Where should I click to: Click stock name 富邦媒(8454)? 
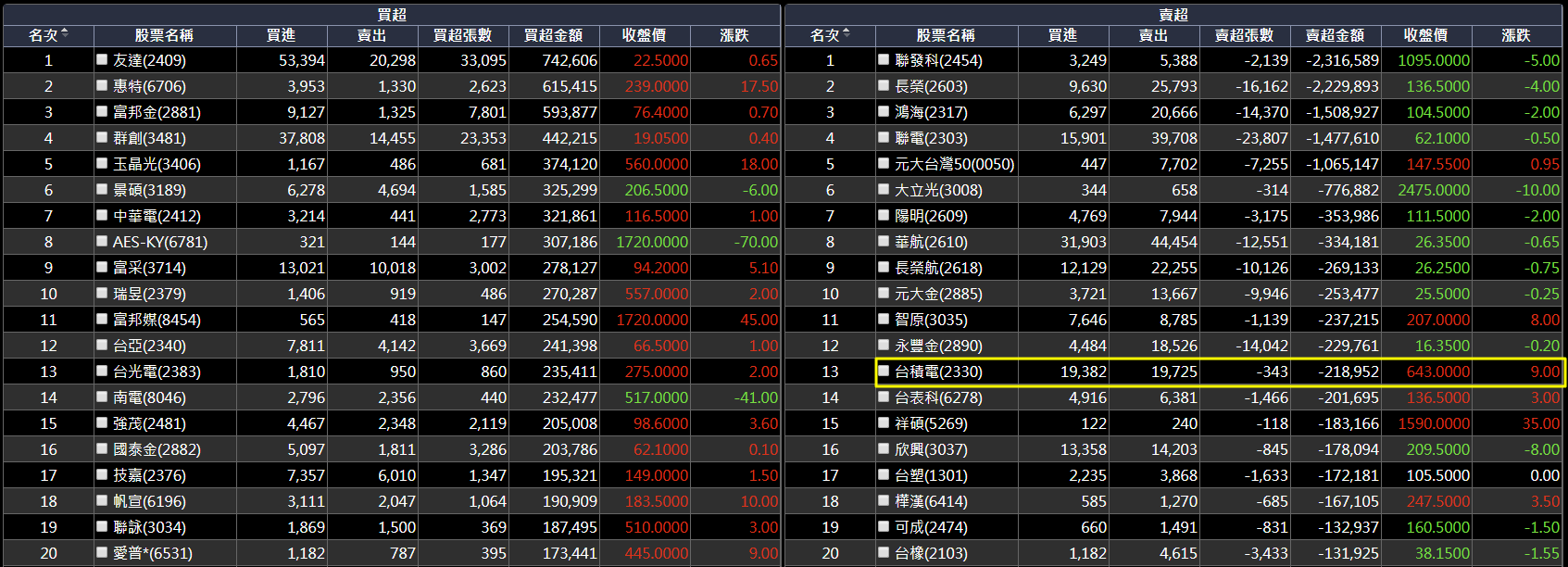tap(157, 320)
